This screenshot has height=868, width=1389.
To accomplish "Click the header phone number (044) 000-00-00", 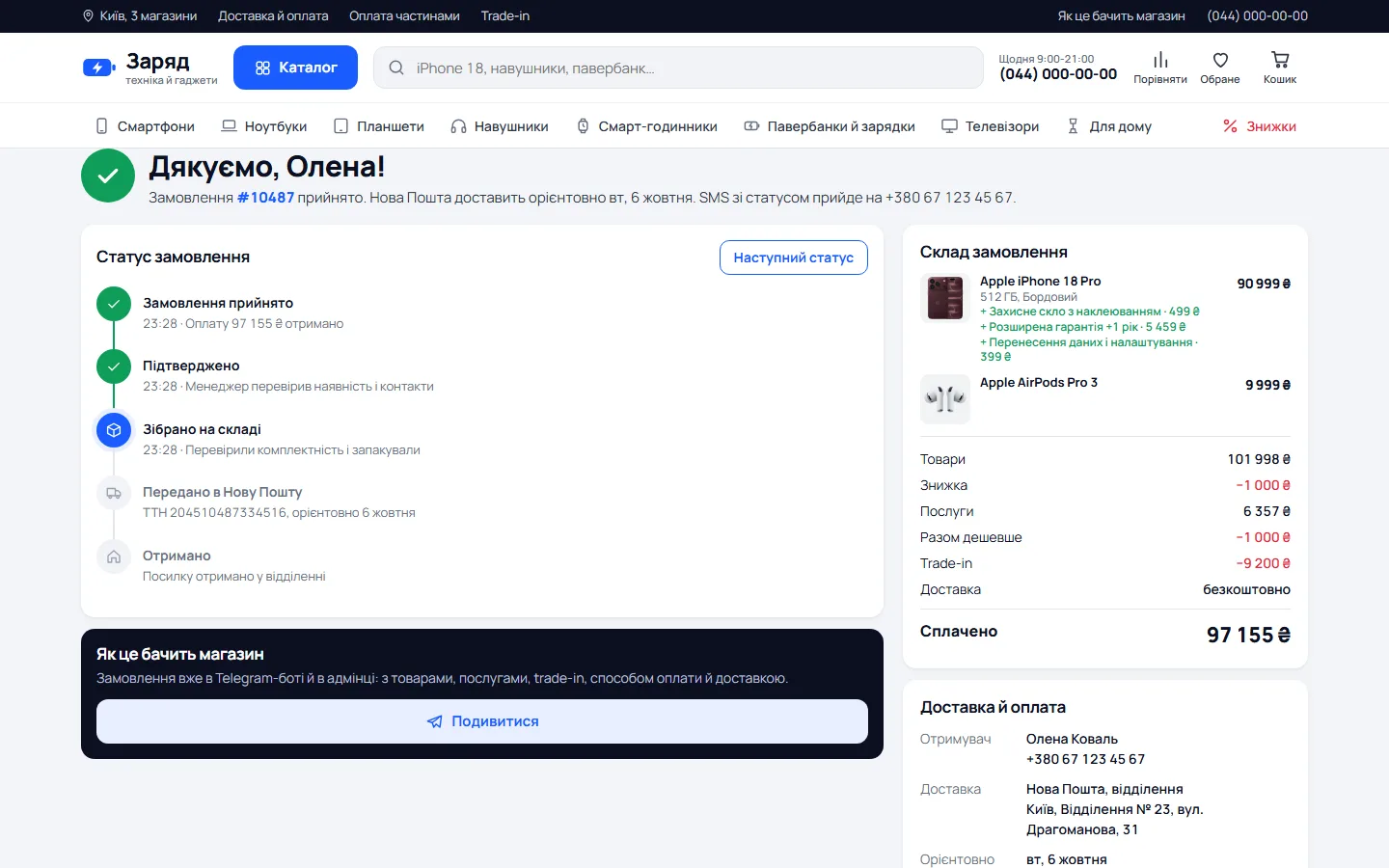I will [1058, 74].
